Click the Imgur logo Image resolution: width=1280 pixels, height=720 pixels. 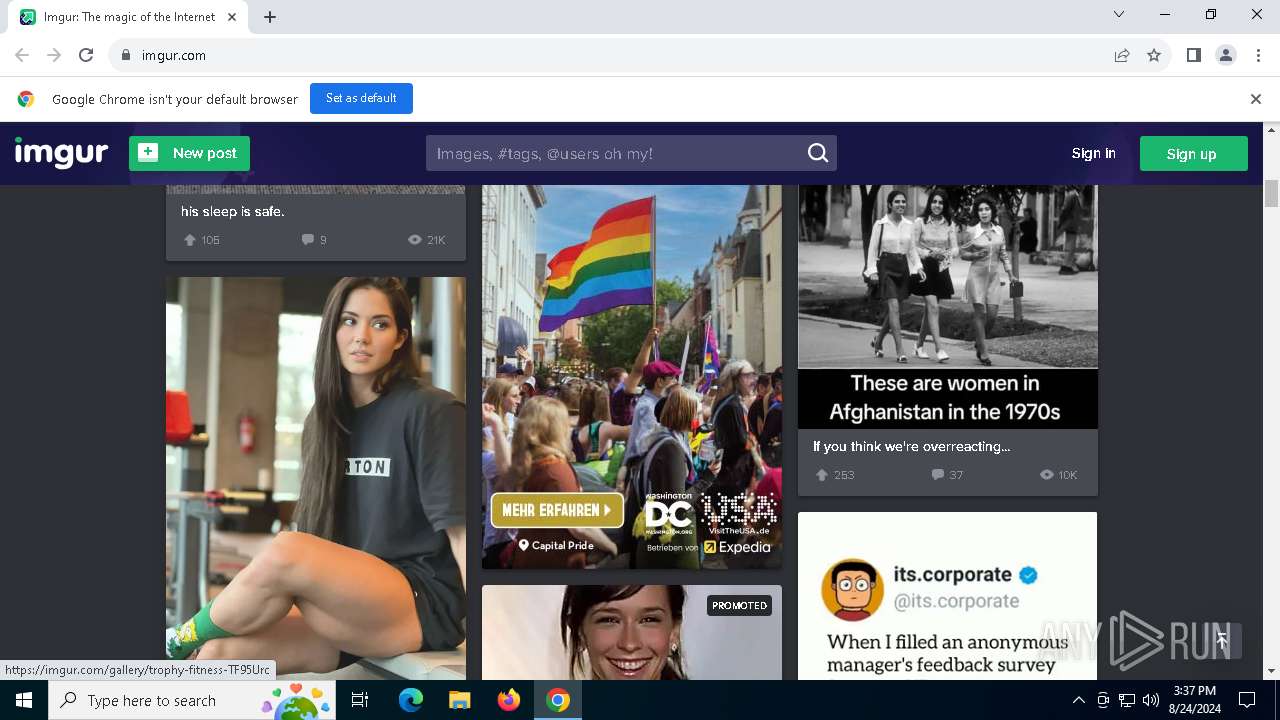pos(61,153)
